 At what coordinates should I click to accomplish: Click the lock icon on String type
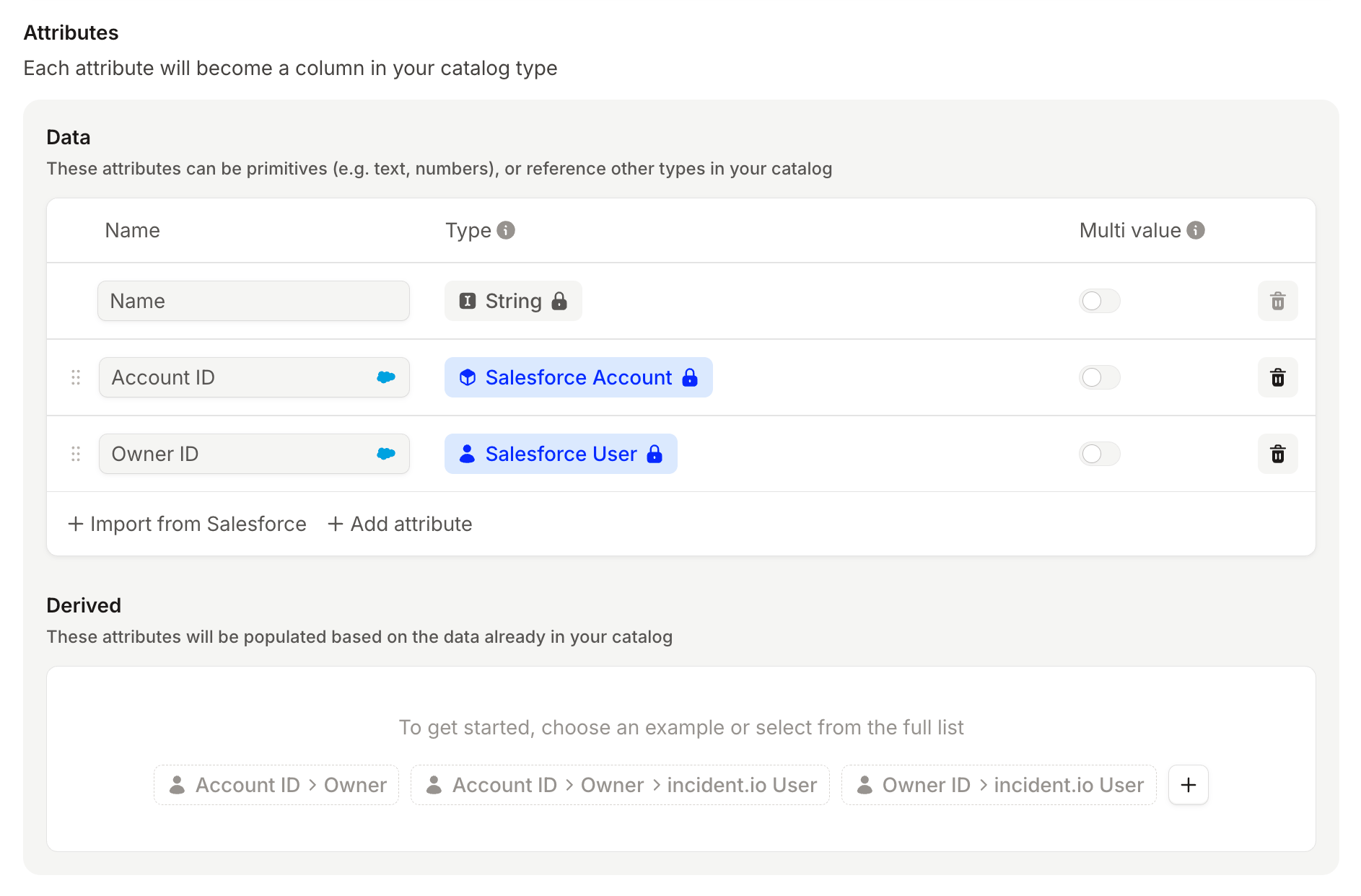pos(559,301)
